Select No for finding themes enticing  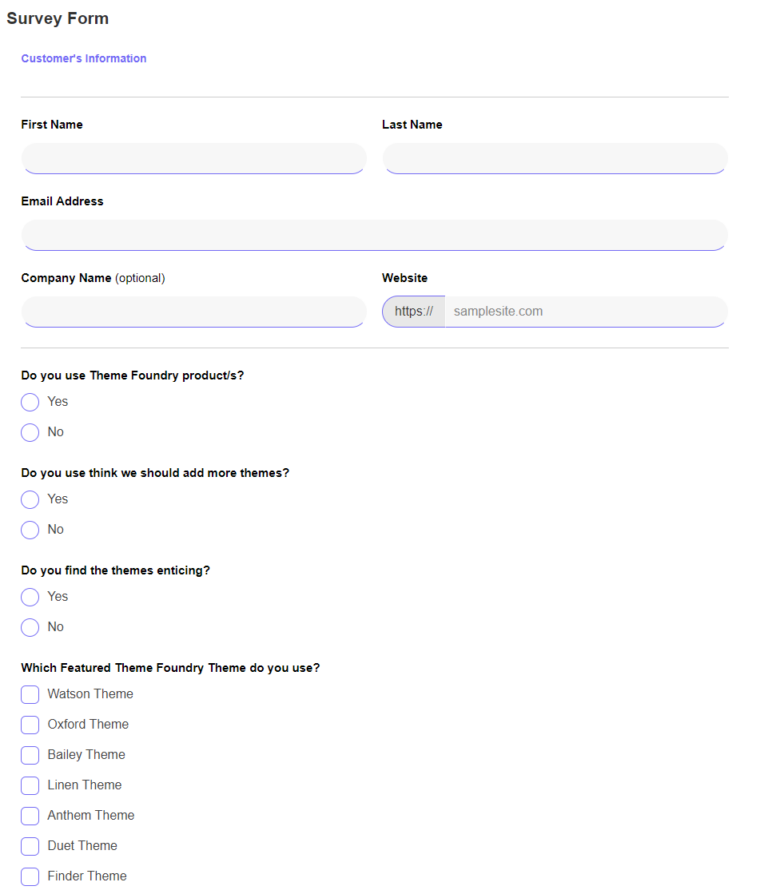(30, 627)
